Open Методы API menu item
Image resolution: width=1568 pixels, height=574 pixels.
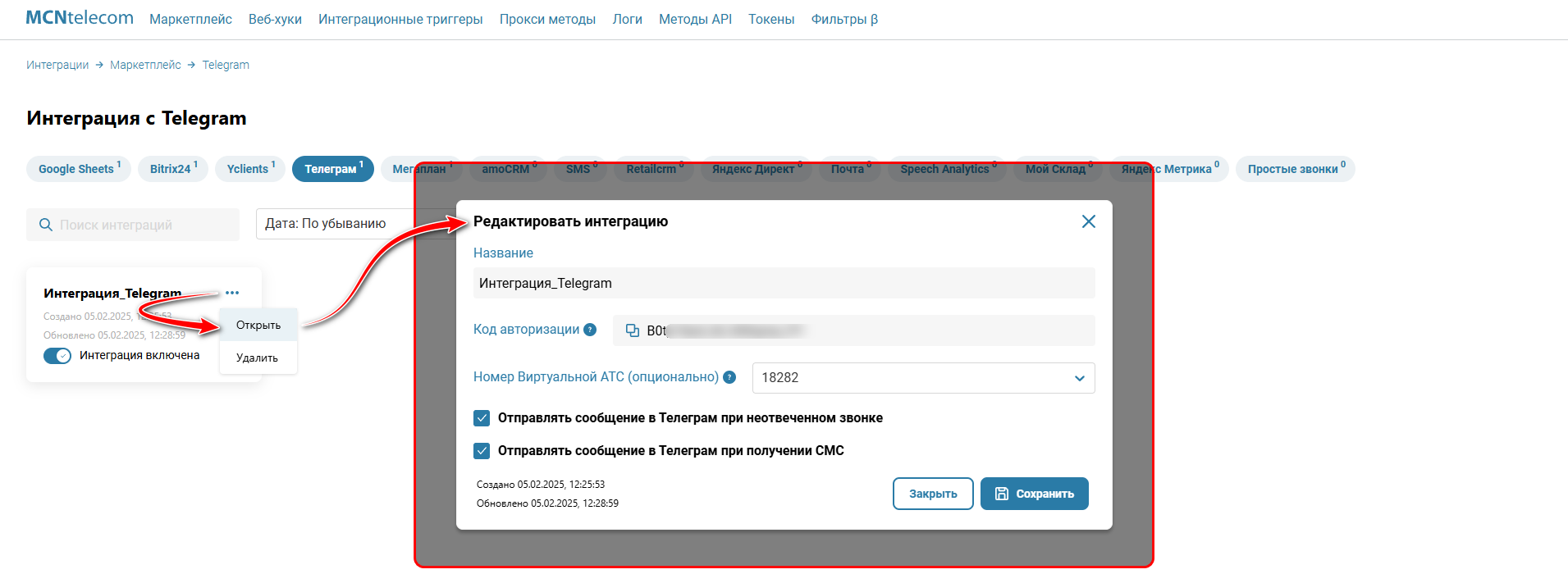click(x=695, y=19)
